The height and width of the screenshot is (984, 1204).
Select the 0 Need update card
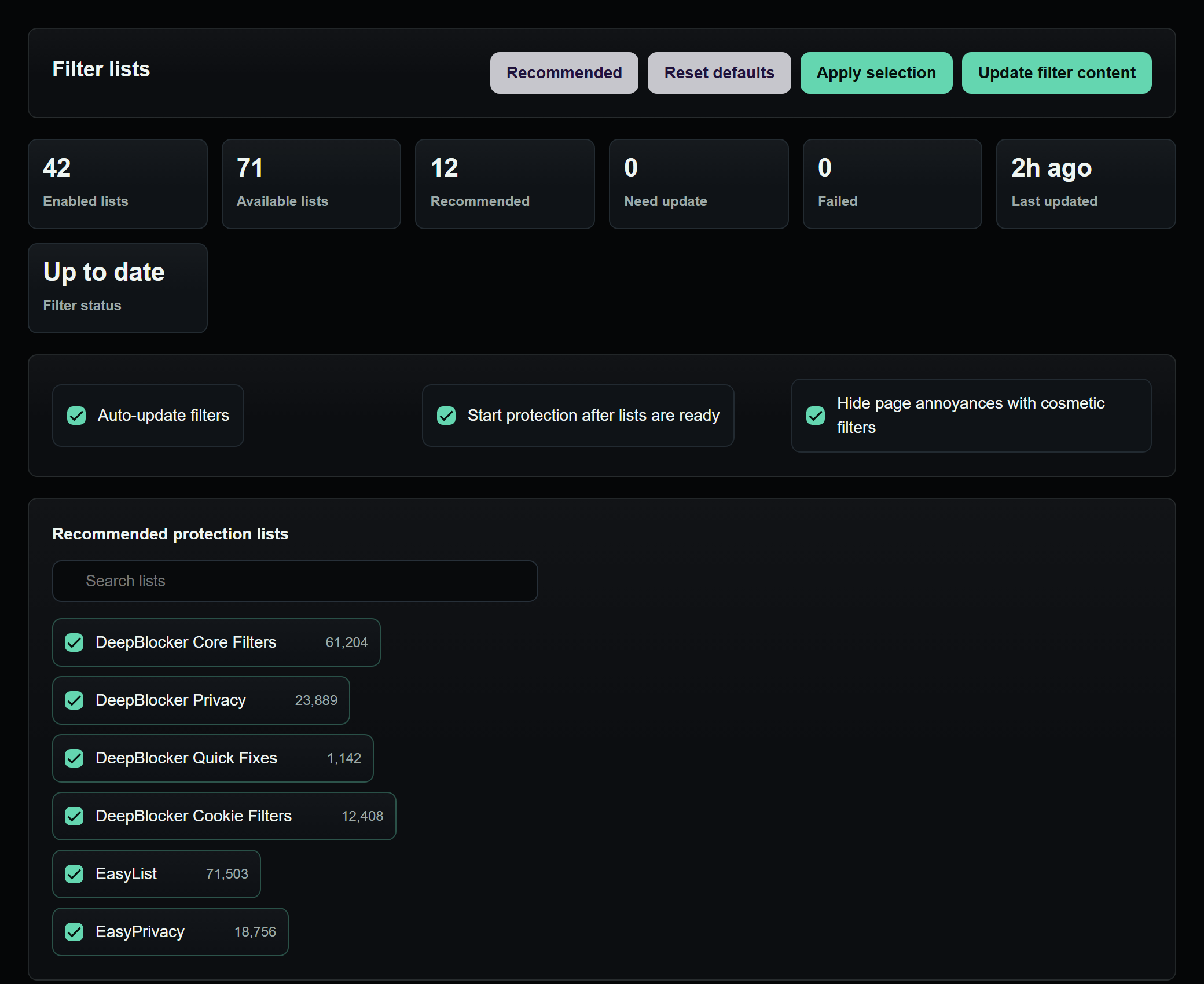click(699, 184)
